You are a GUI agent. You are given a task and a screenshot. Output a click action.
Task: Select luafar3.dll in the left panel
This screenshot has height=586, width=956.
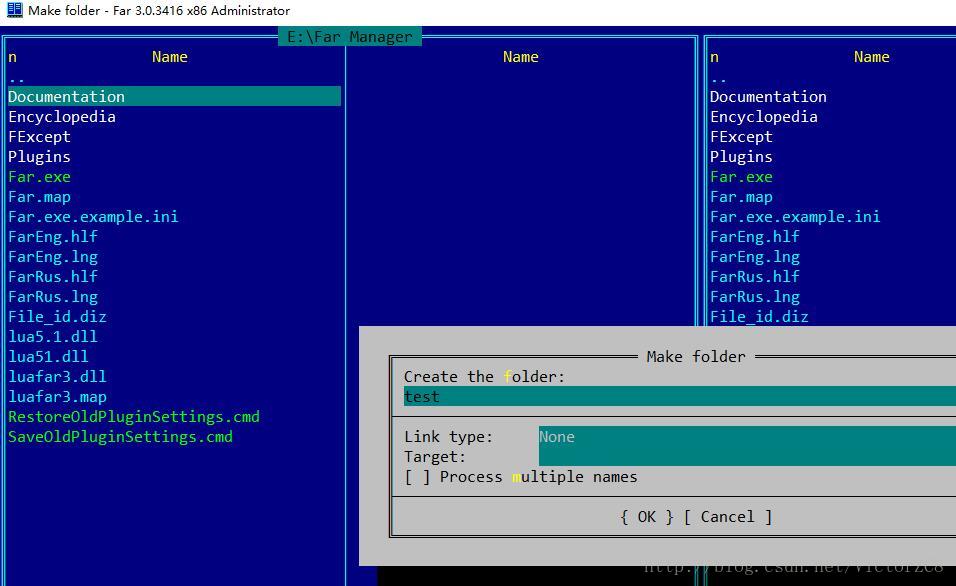tap(57, 376)
